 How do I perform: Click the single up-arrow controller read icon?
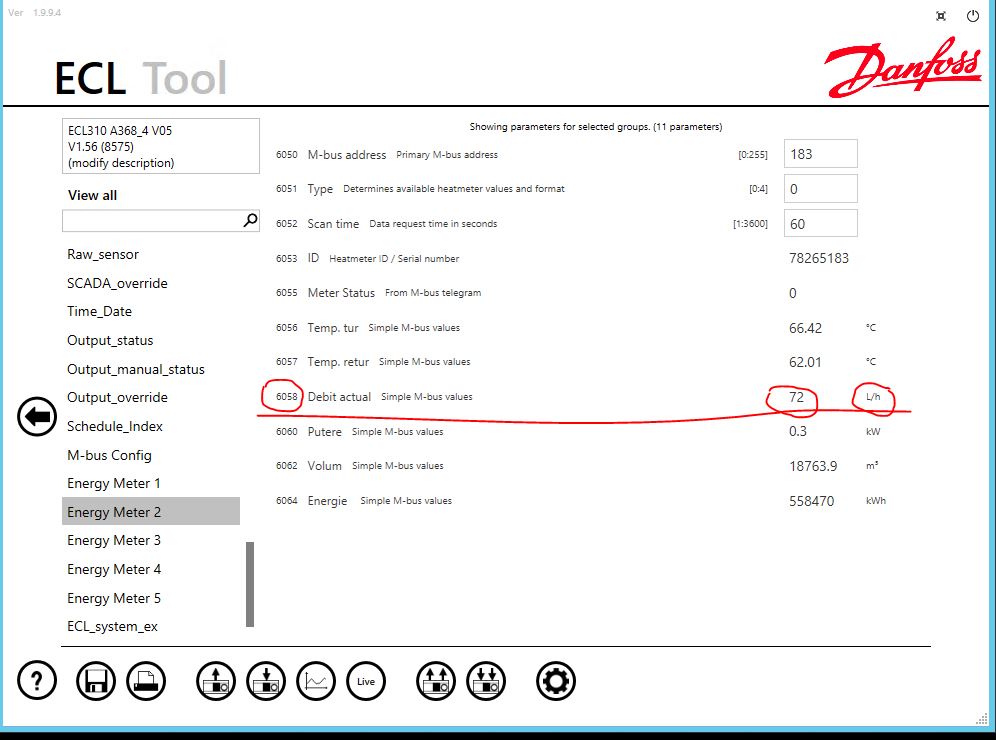216,681
